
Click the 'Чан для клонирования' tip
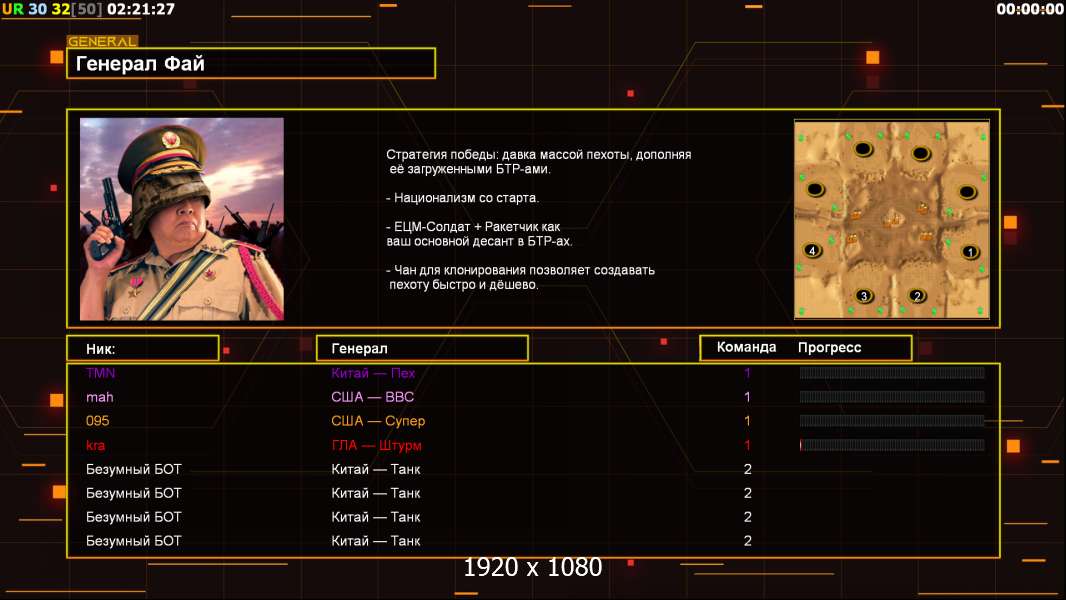tap(520, 277)
